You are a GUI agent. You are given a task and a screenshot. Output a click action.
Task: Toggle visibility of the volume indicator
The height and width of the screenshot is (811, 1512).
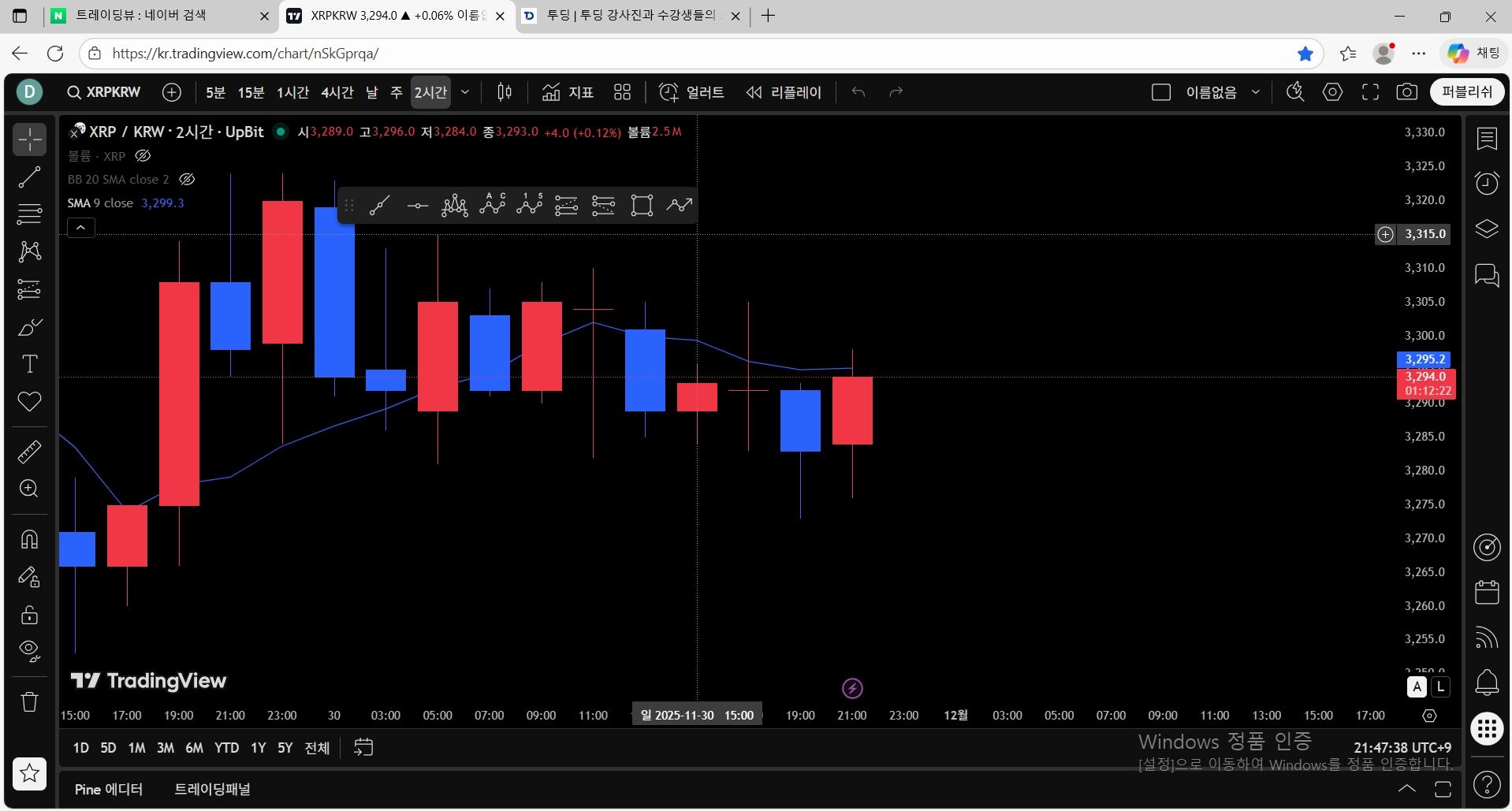coord(143,156)
